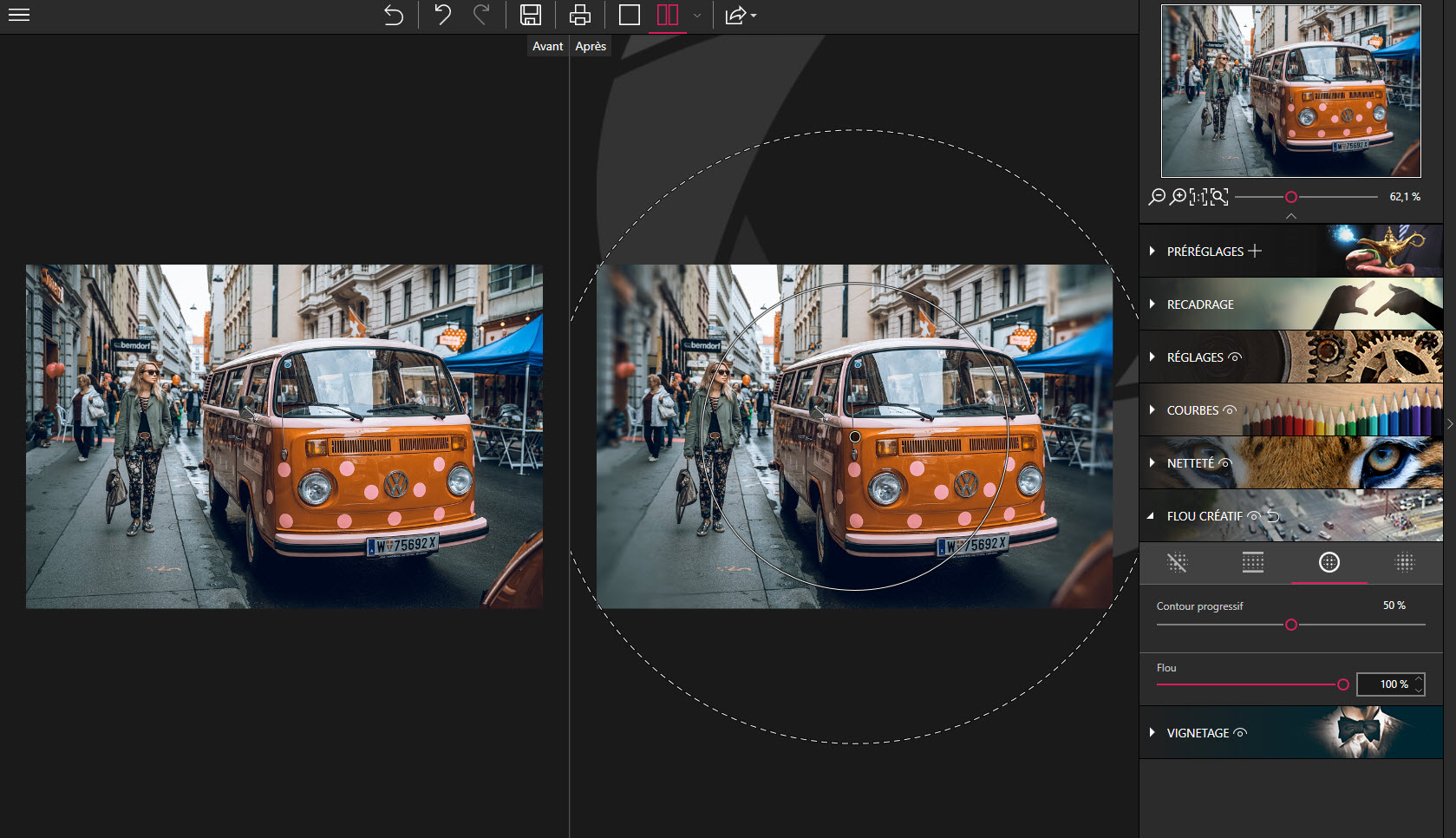Reset Flou Créatif with the reset arrow
The height and width of the screenshot is (838, 1456).
coord(1272,515)
